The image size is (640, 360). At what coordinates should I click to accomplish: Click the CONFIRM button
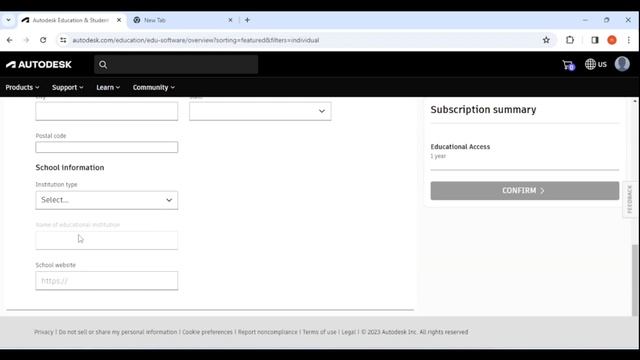click(524, 191)
